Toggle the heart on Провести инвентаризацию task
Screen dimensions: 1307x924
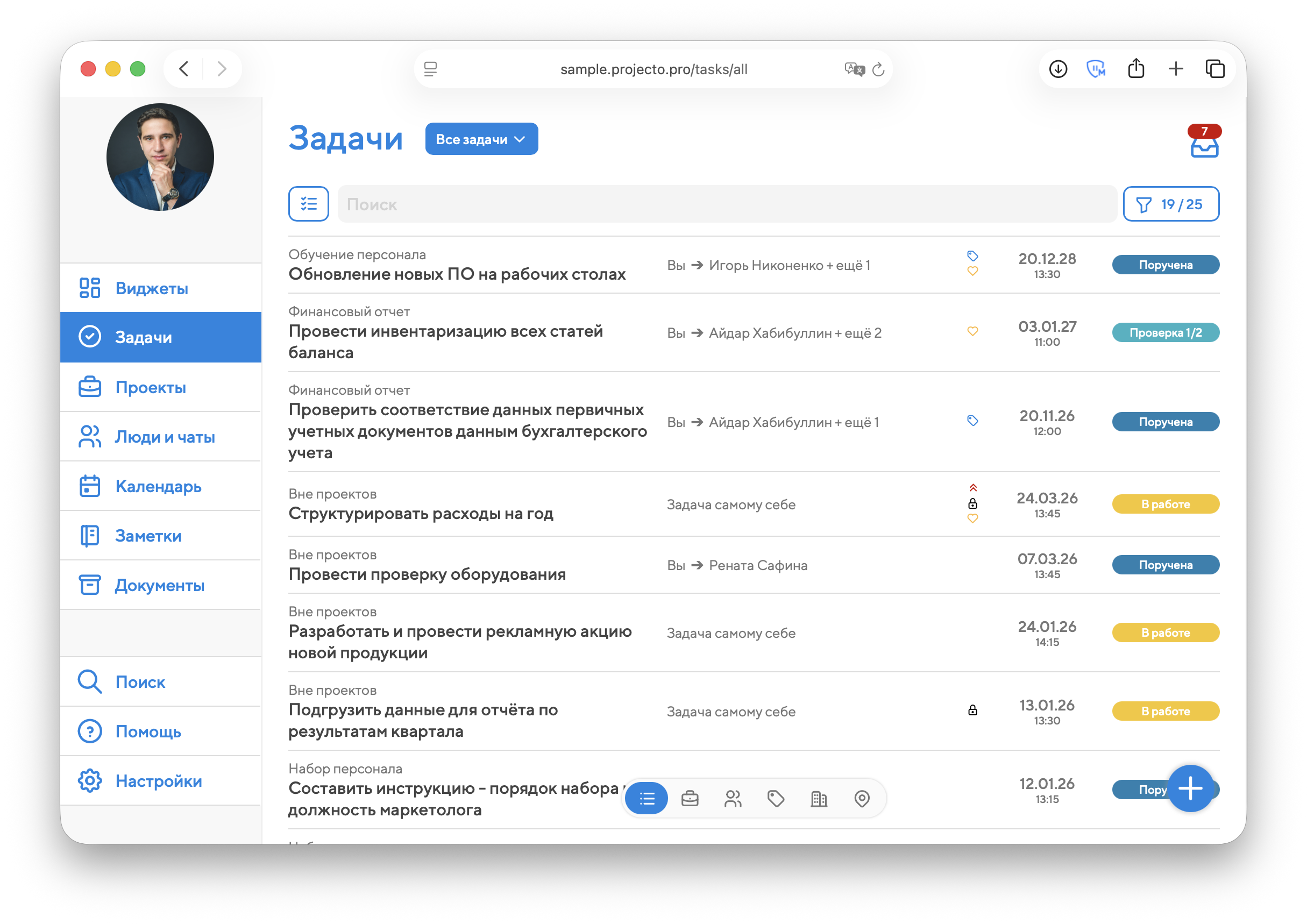coord(972,331)
